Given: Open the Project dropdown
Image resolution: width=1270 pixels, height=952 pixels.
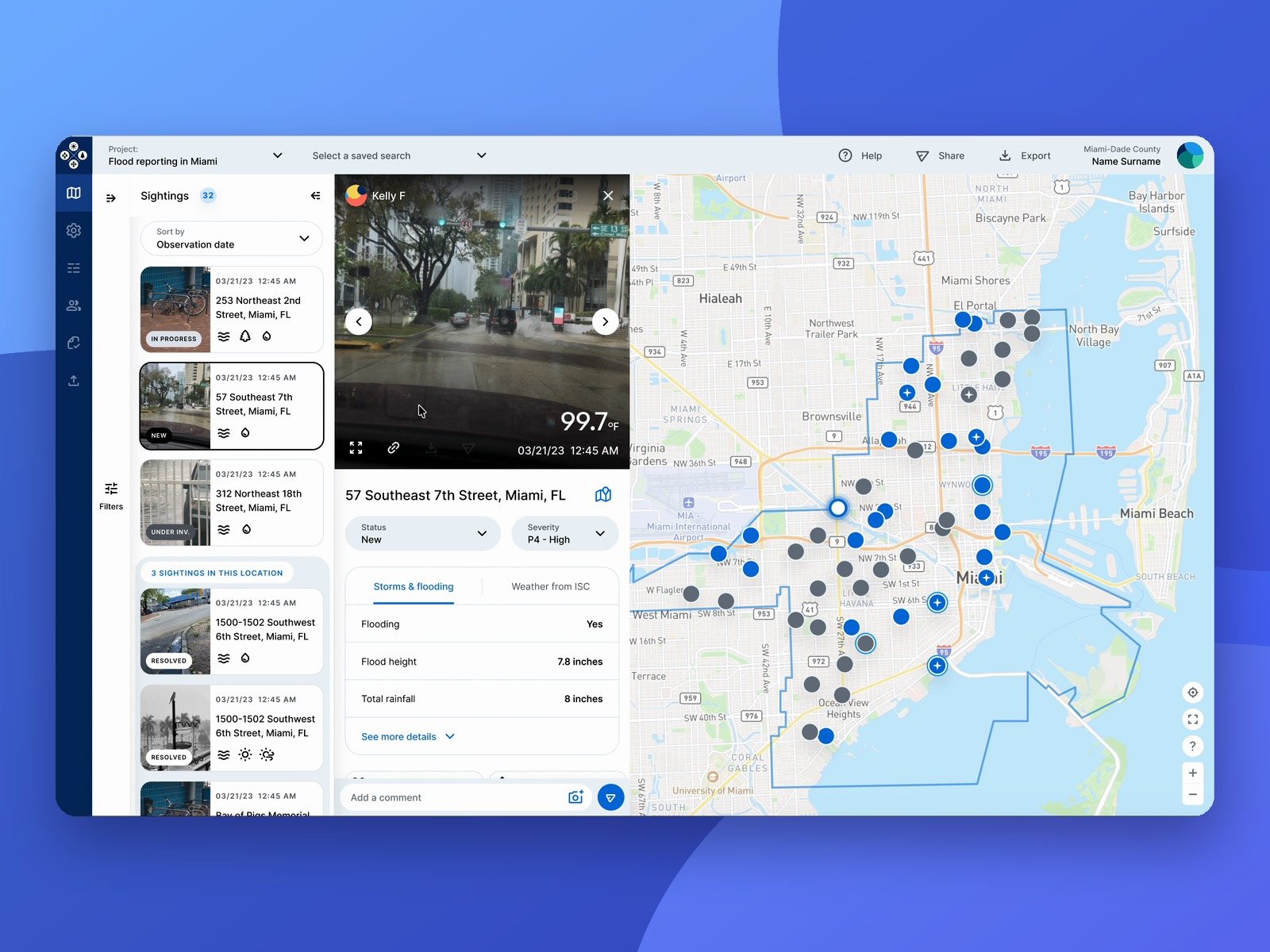Looking at the screenshot, I should (x=195, y=155).
